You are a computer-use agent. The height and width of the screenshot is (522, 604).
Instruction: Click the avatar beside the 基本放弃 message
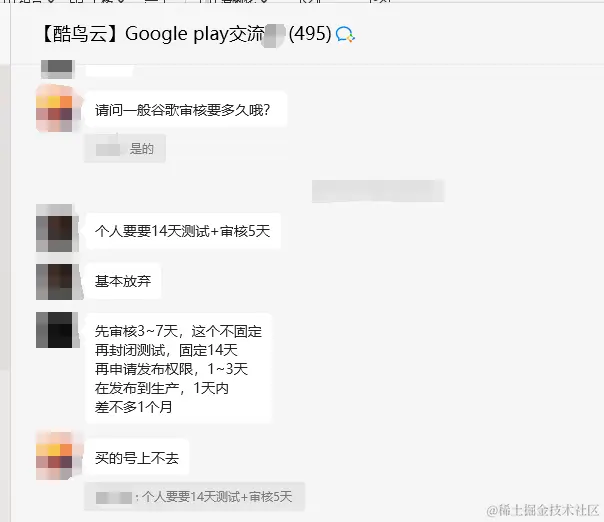point(54,282)
